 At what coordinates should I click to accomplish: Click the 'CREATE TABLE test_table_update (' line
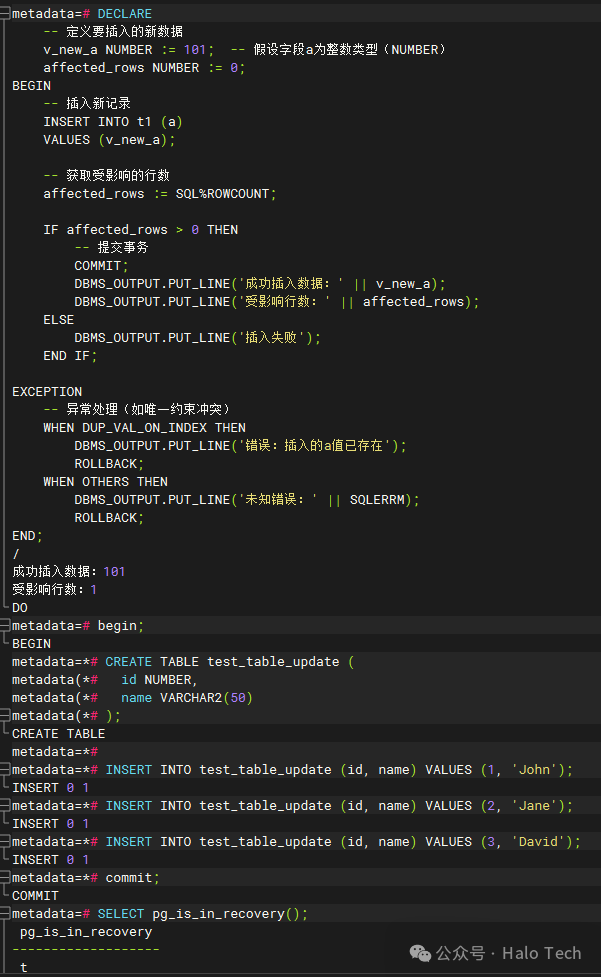click(x=230, y=662)
